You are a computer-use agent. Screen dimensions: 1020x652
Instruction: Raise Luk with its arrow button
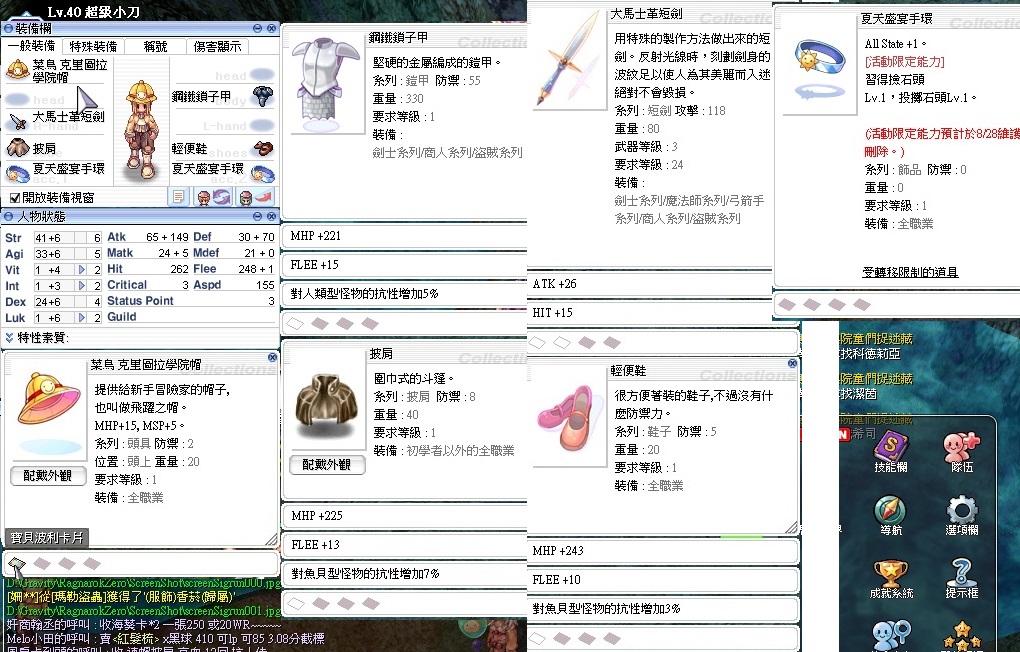pyautogui.click(x=81, y=318)
